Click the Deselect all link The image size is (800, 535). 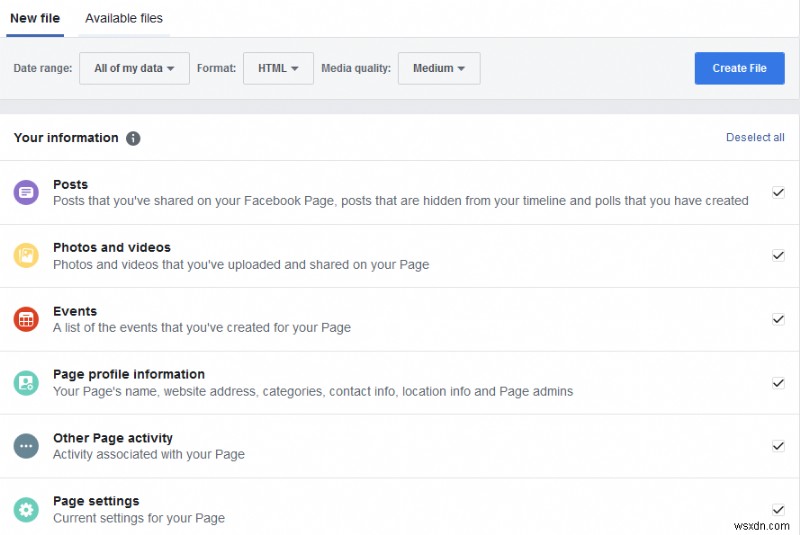755,138
